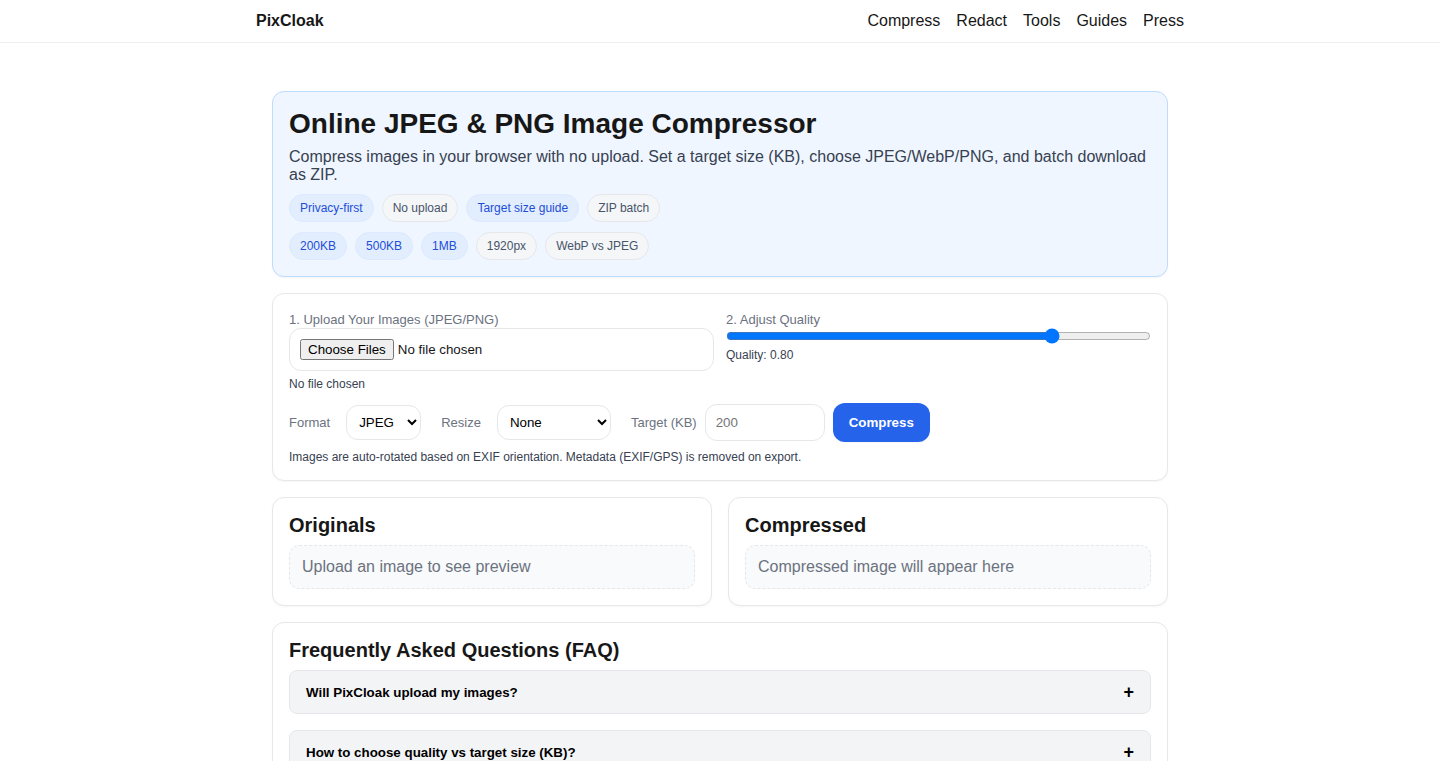Screen dimensions: 1440x761
Task: Click the '1. Upload Your Images (JPEG/PNG)' label
Action: (394, 320)
